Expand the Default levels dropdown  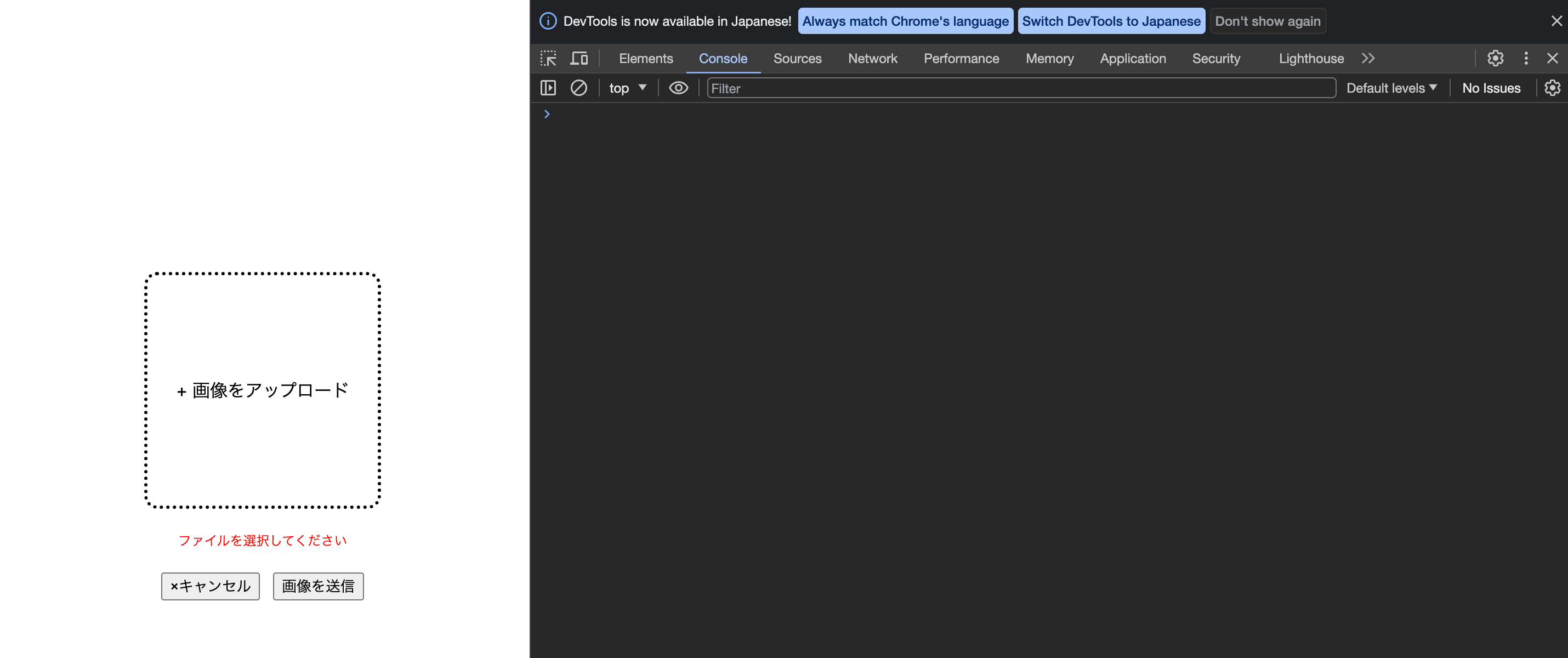(1391, 88)
